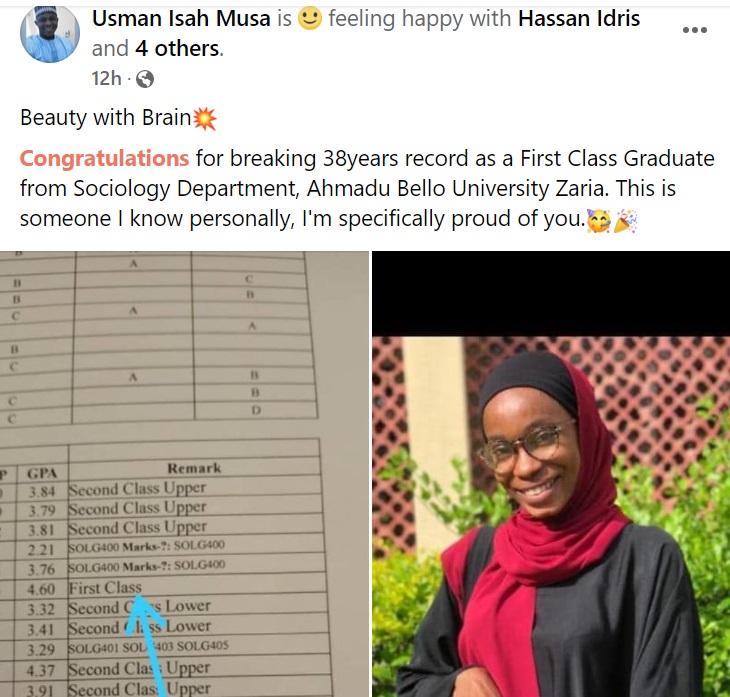
Task: Click the public audience globe icon
Action: pyautogui.click(x=144, y=78)
